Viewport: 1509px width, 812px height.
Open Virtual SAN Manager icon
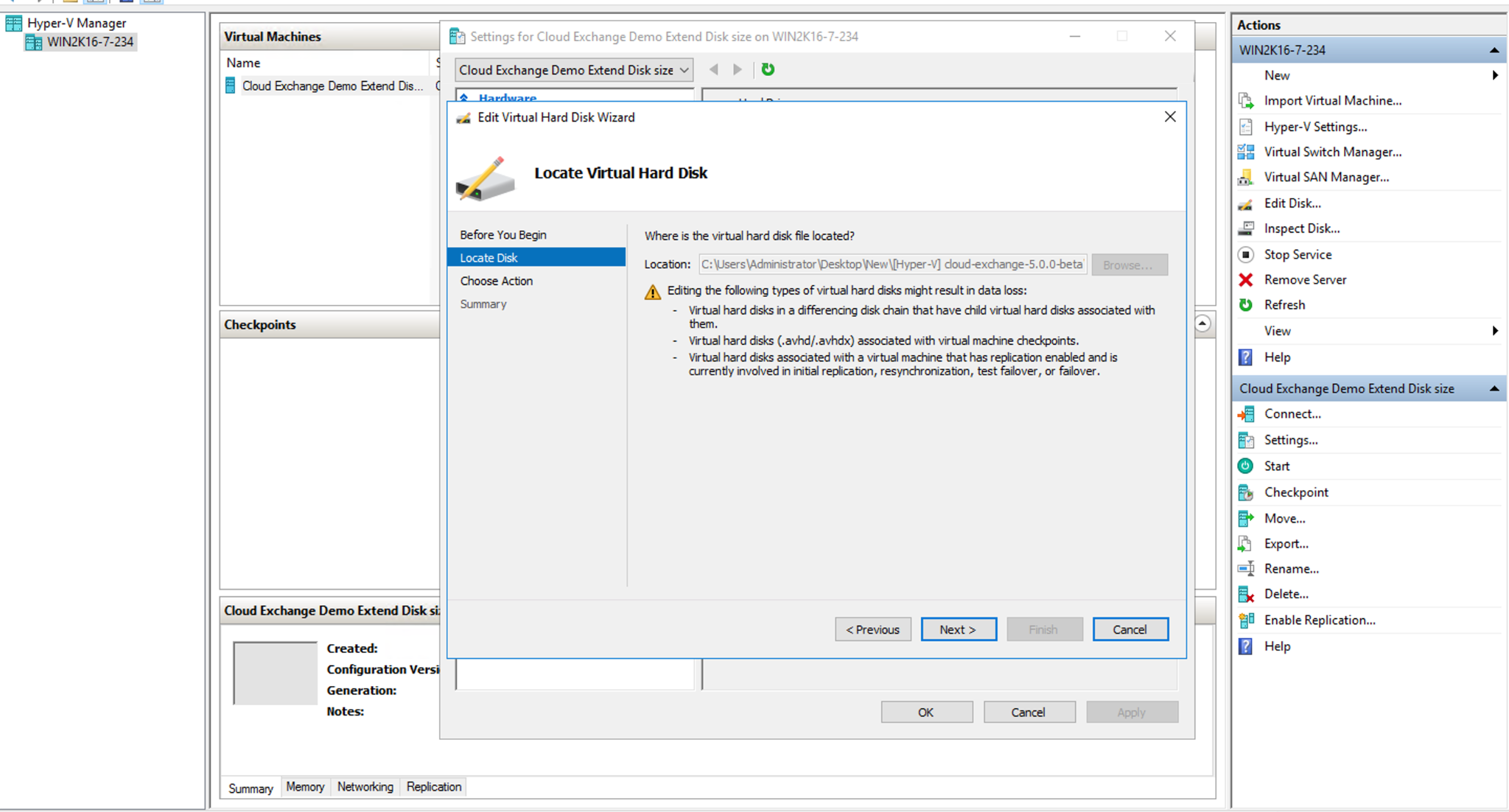click(1246, 177)
